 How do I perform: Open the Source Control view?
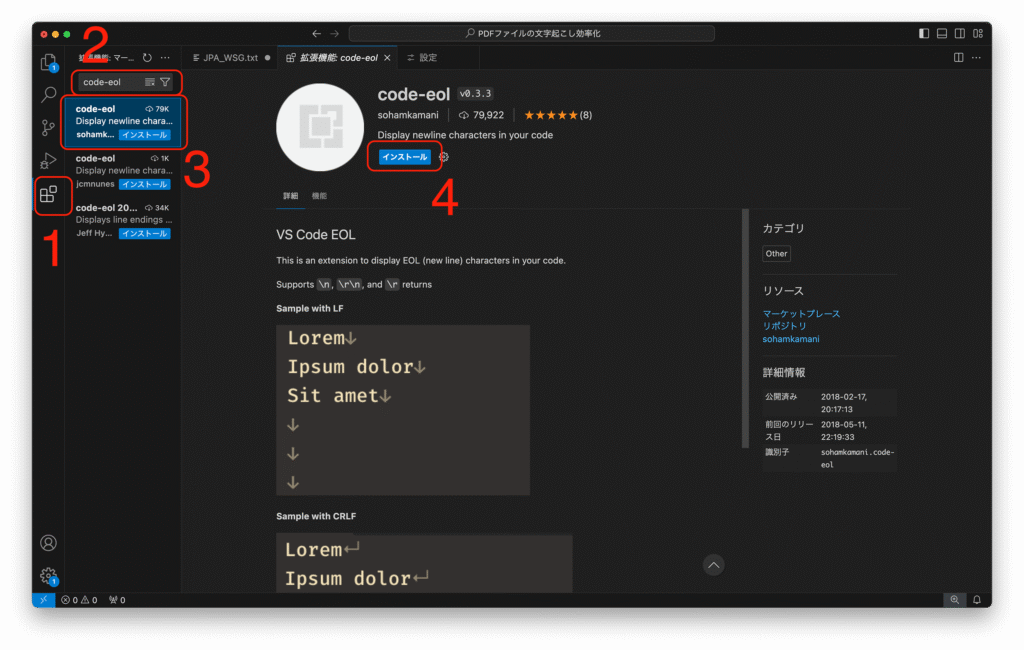(48, 127)
